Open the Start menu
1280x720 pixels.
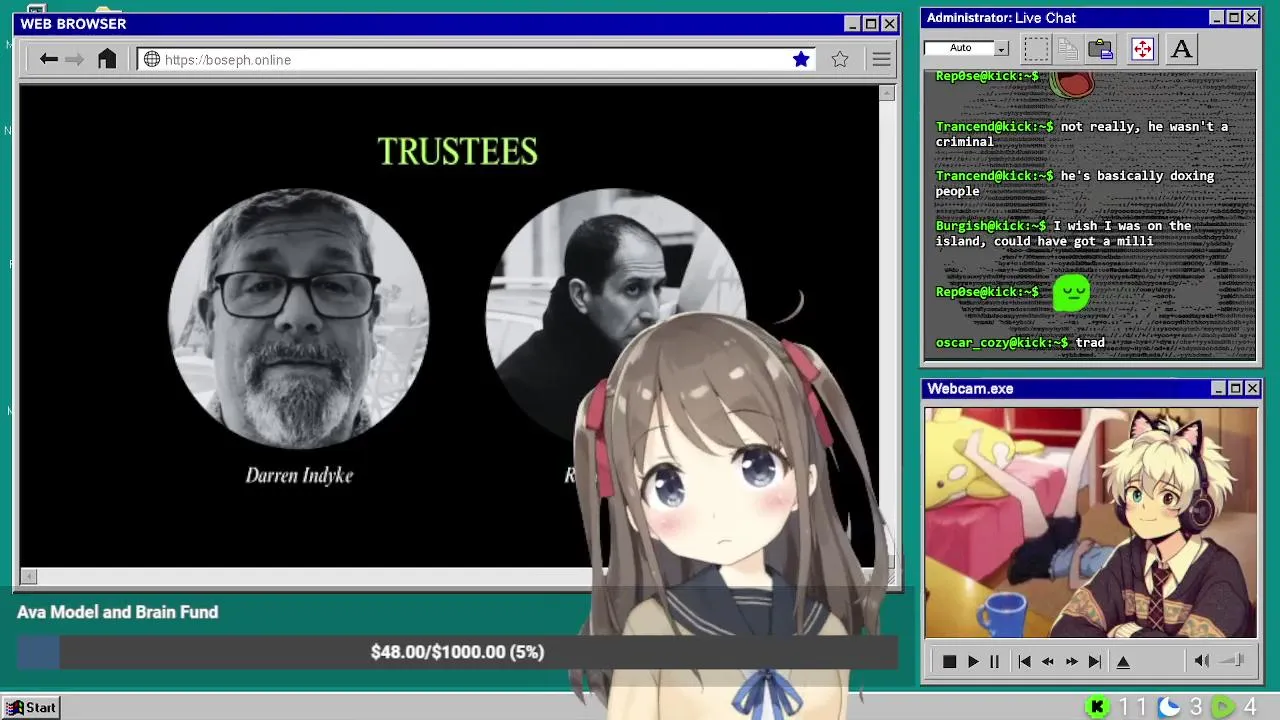[x=31, y=707]
